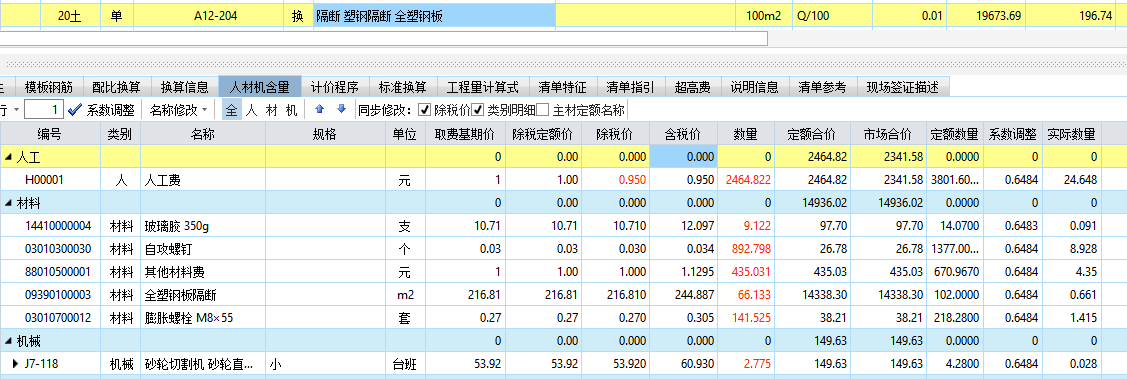Click the 244.887 含税价 cell
Image resolution: width=1127 pixels, height=379 pixels.
[x=684, y=295]
